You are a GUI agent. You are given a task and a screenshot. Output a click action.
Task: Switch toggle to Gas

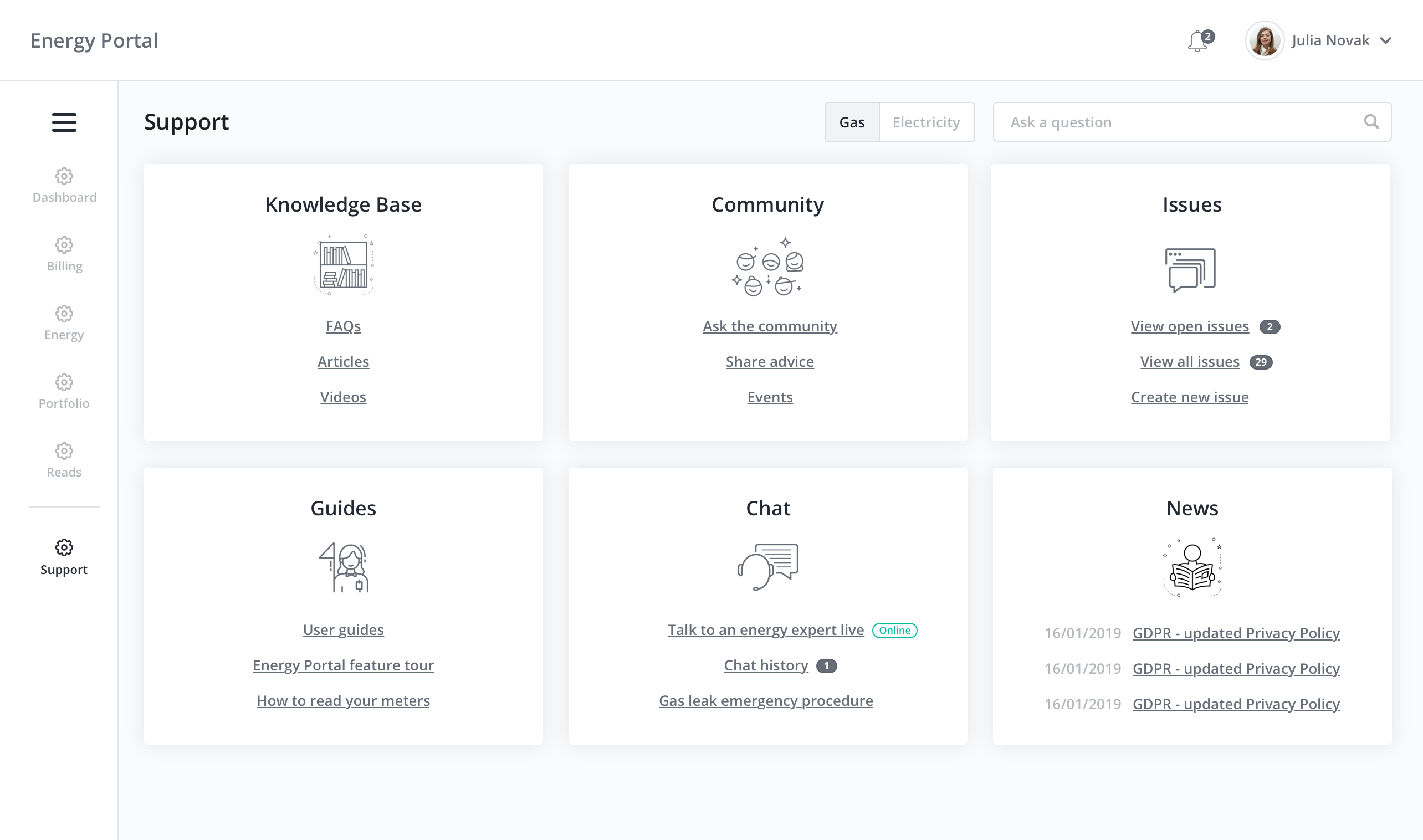pos(852,122)
